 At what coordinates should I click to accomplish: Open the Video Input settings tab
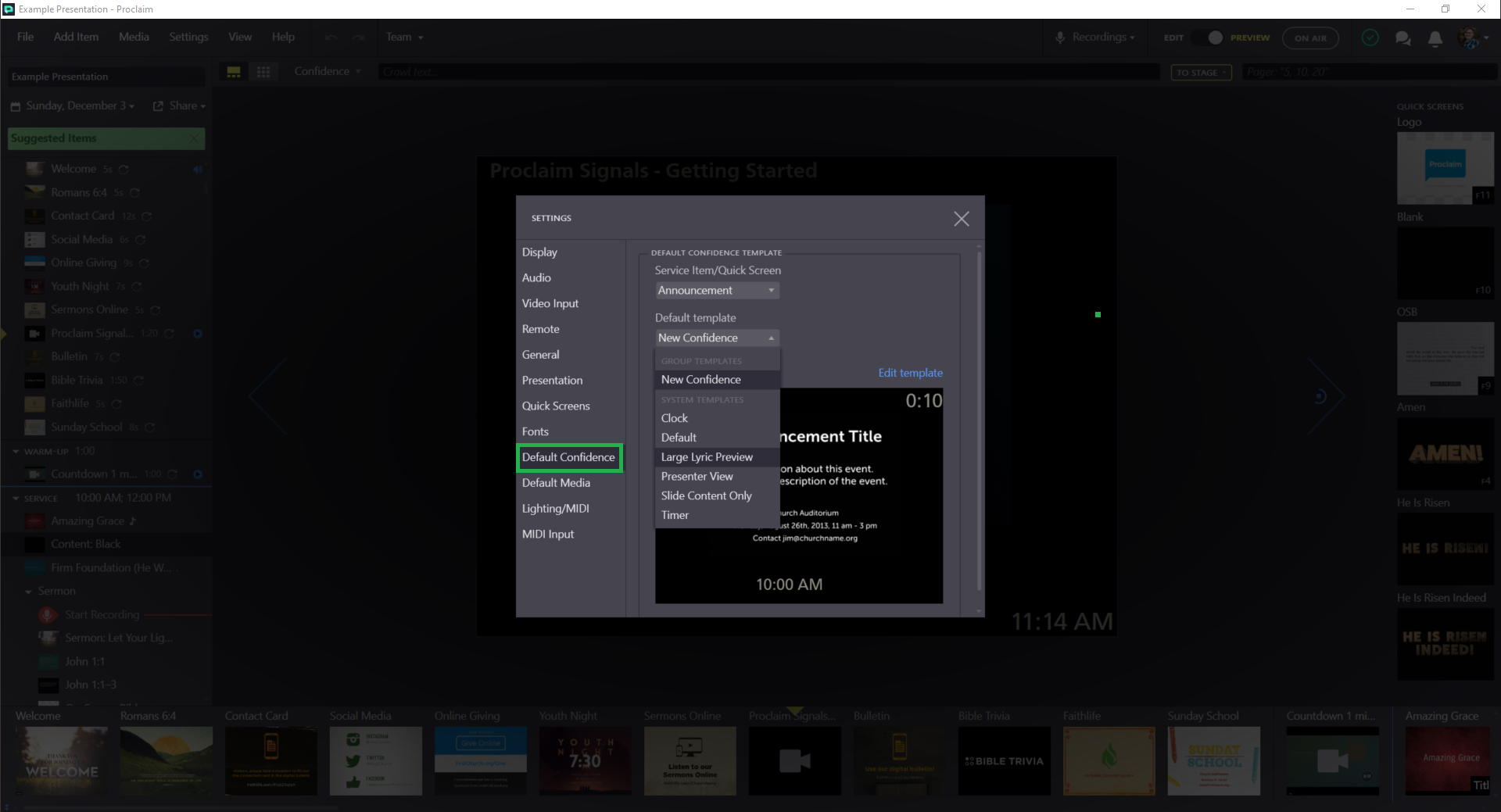click(550, 304)
